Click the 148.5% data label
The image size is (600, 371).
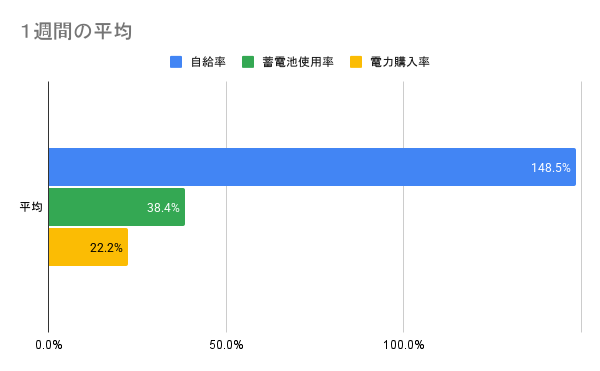551,168
